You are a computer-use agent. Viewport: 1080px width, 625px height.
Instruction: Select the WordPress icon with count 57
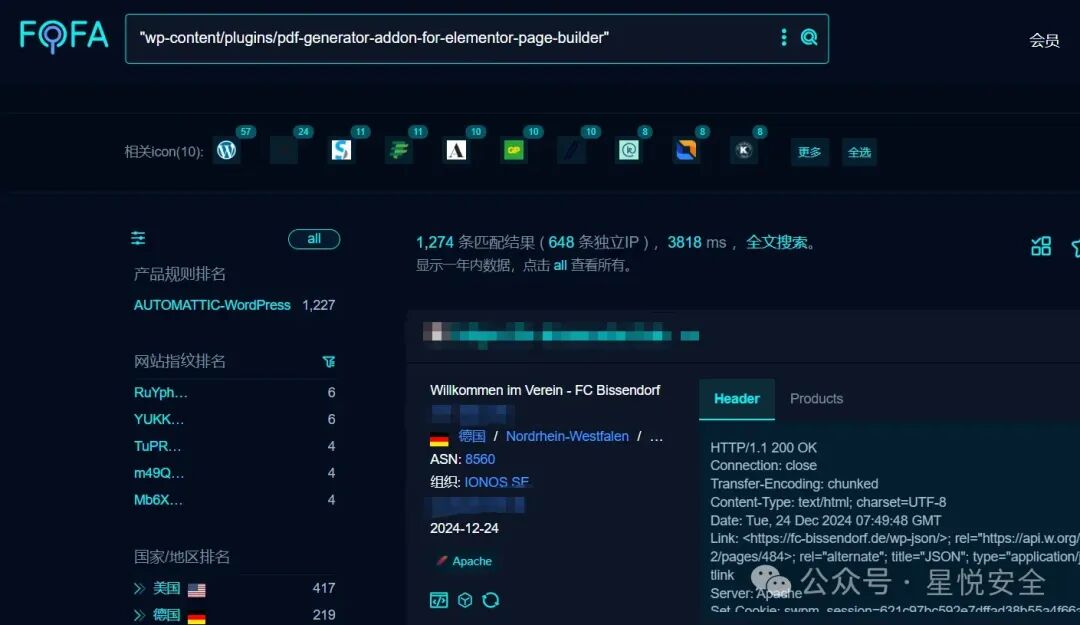(x=227, y=150)
